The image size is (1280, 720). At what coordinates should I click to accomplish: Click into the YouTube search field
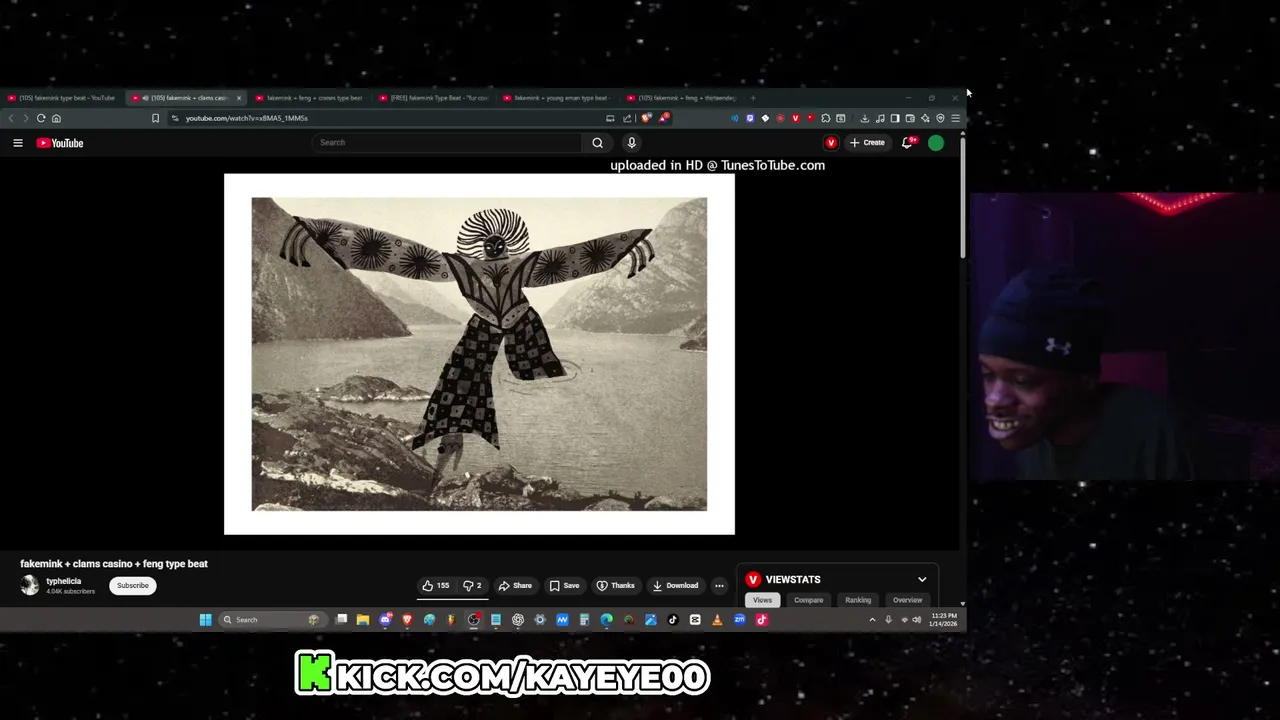click(447, 143)
